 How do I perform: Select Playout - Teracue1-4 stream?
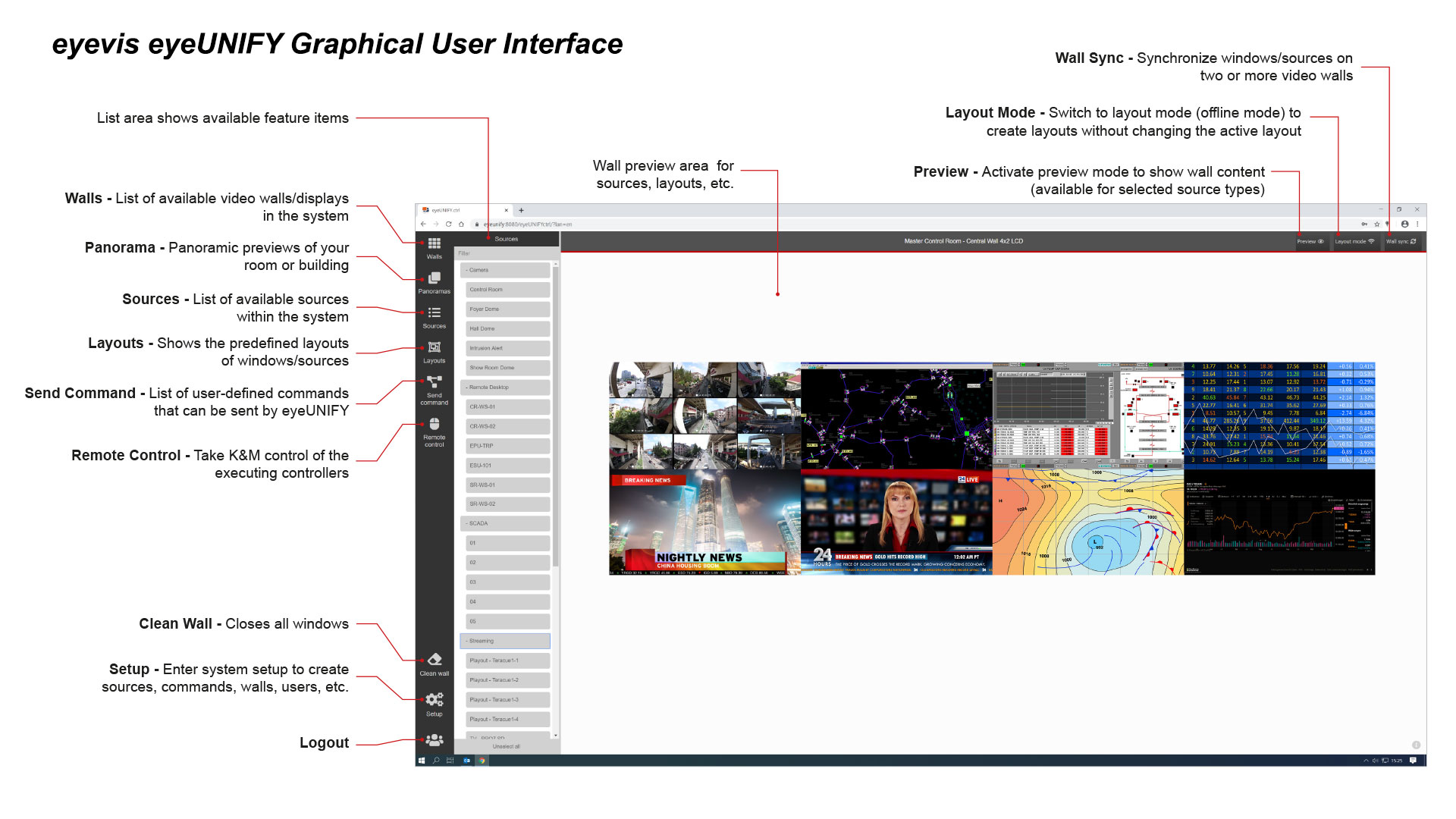[x=507, y=720]
